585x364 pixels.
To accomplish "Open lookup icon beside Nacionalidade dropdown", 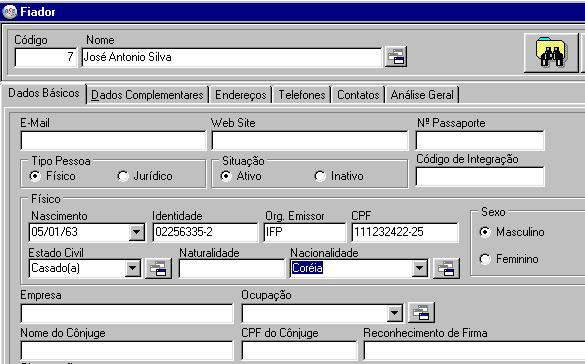I will 446,269.
